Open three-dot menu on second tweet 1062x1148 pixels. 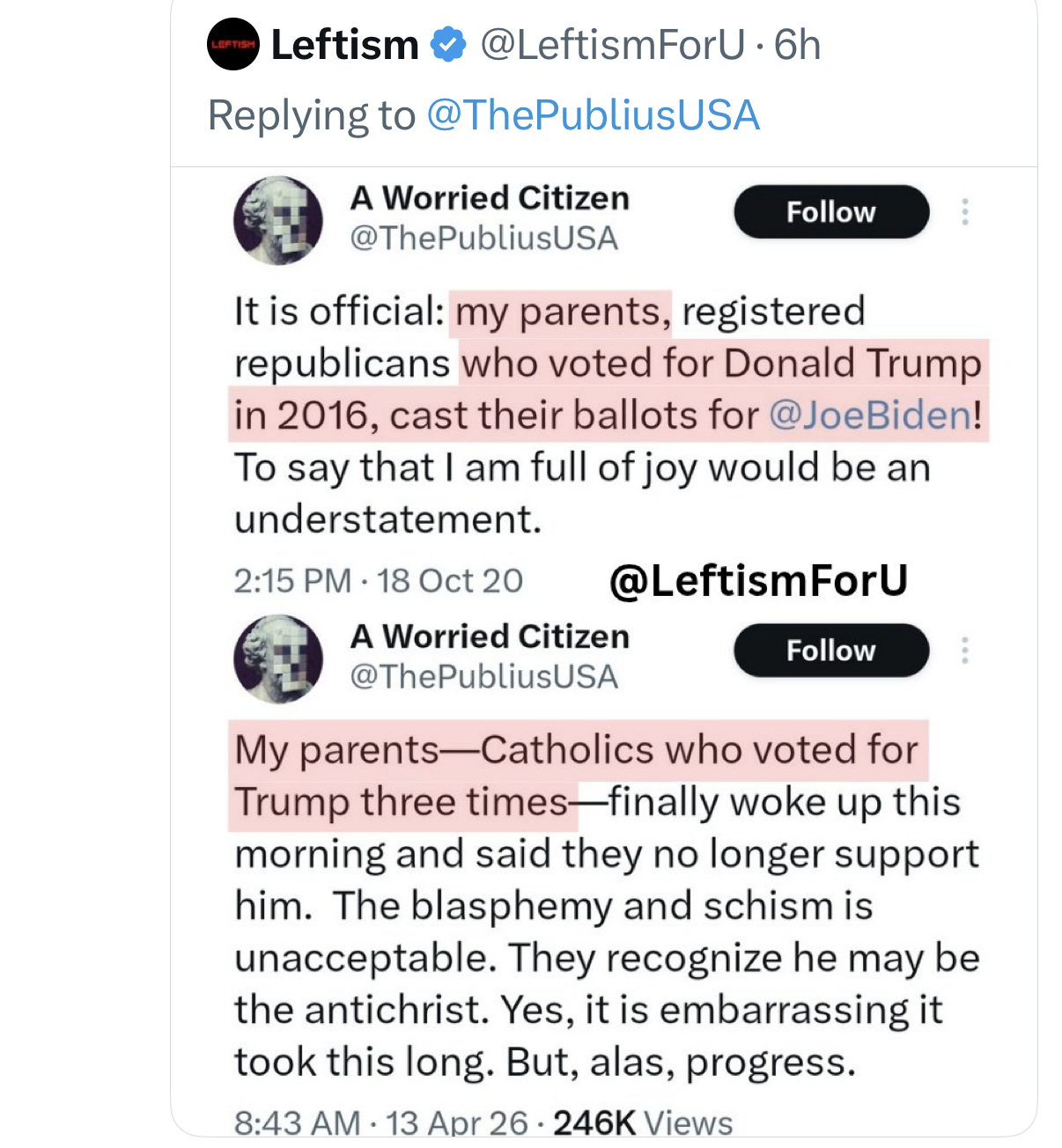tap(965, 651)
